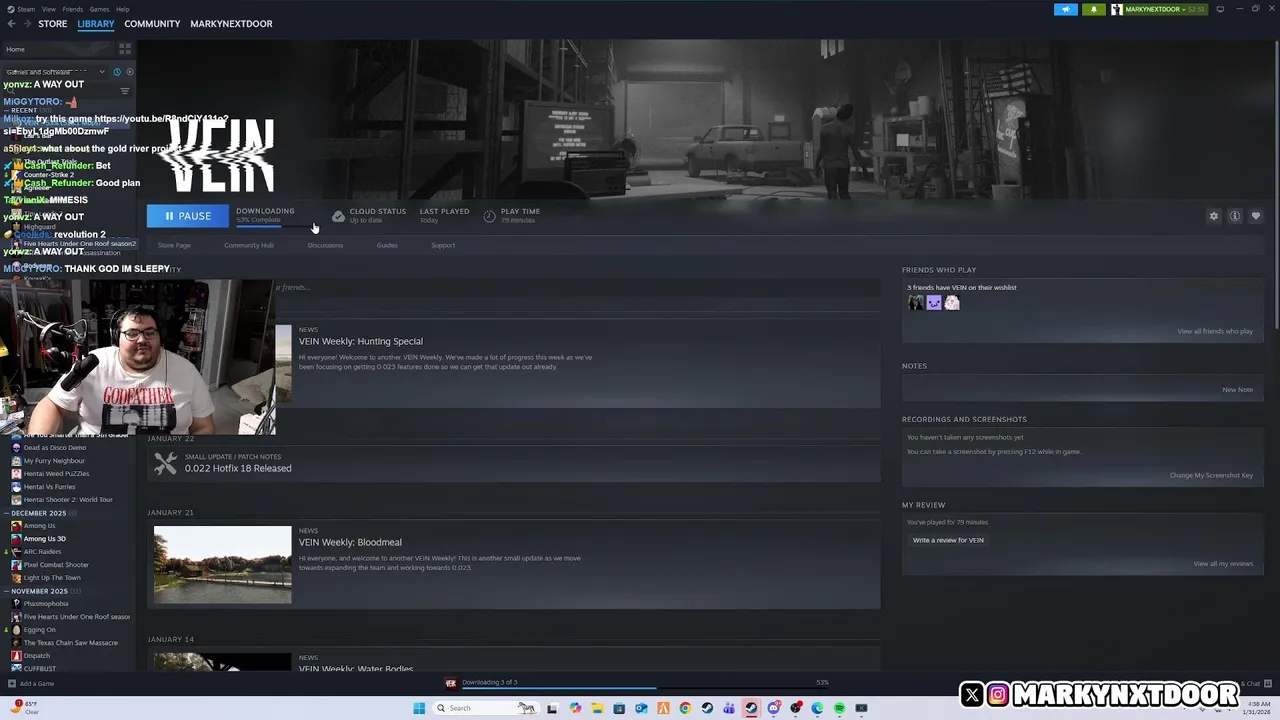Add VEIN to favorites heart icon
1280x720 pixels.
1256,216
